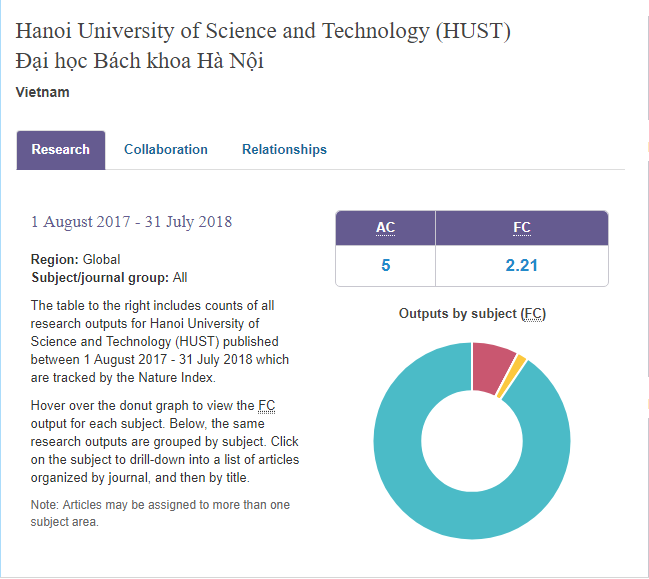Click the Subject/journal group: All label

(109, 278)
